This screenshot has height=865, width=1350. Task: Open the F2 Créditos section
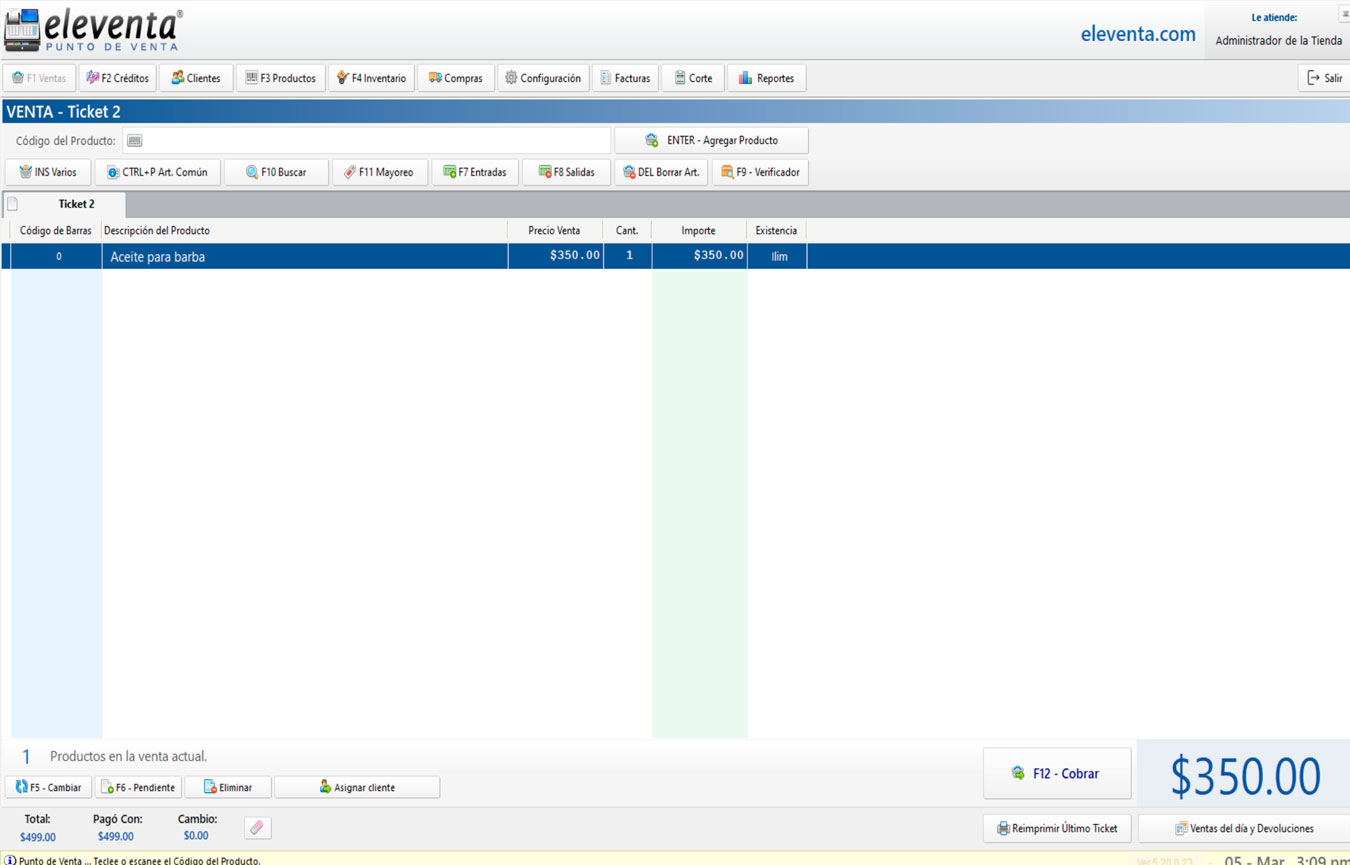[118, 78]
